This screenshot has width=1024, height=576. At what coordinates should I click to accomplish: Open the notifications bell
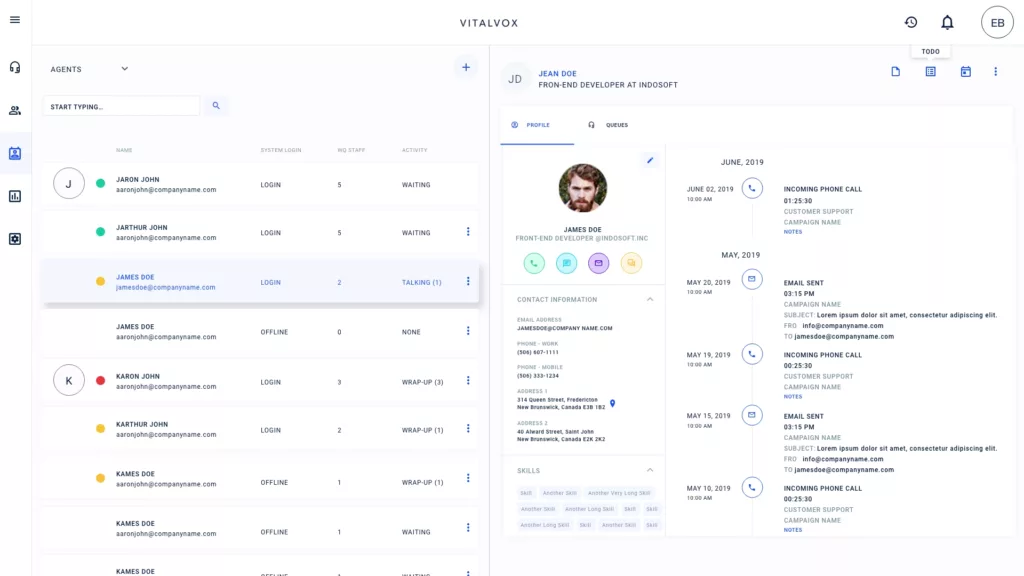(947, 22)
